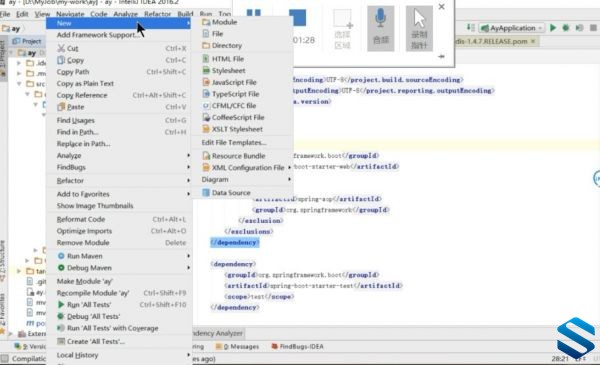Click the Run with Coverage toolbar icon
Screen dimensions: 600x365
click(579, 28)
